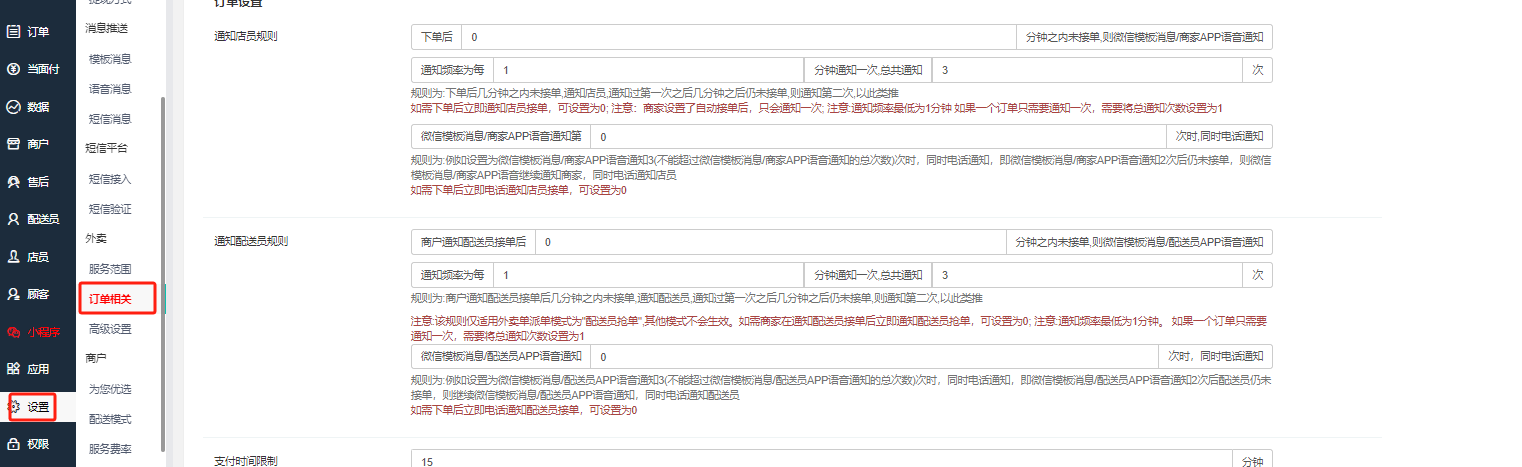The width and height of the screenshot is (1522, 467).
Task: Open the 商户 merchant icon
Action: click(x=14, y=144)
